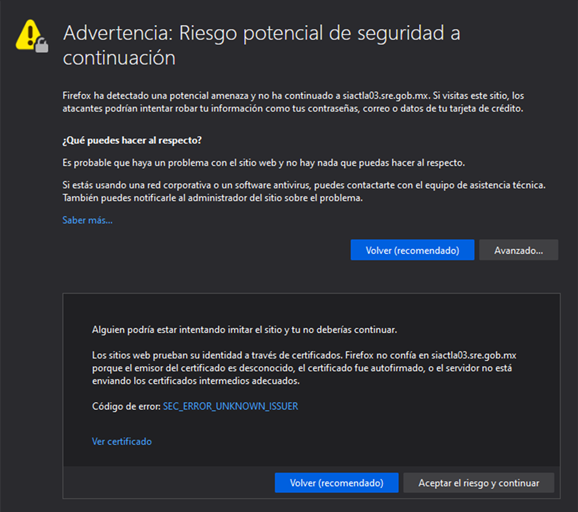578x512 pixels.
Task: Click the upper 'Volver (recomendado)' button
Action: 412,250
